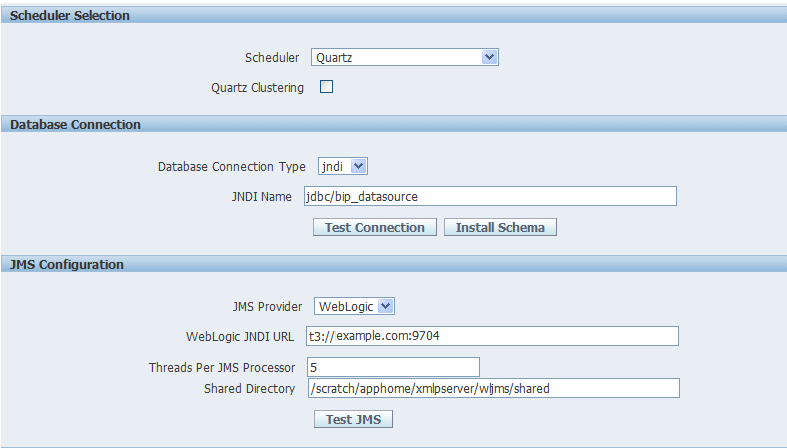This screenshot has height=448, width=787.
Task: Click into the WebLogic JNDI URL field
Action: pyautogui.click(x=492, y=336)
